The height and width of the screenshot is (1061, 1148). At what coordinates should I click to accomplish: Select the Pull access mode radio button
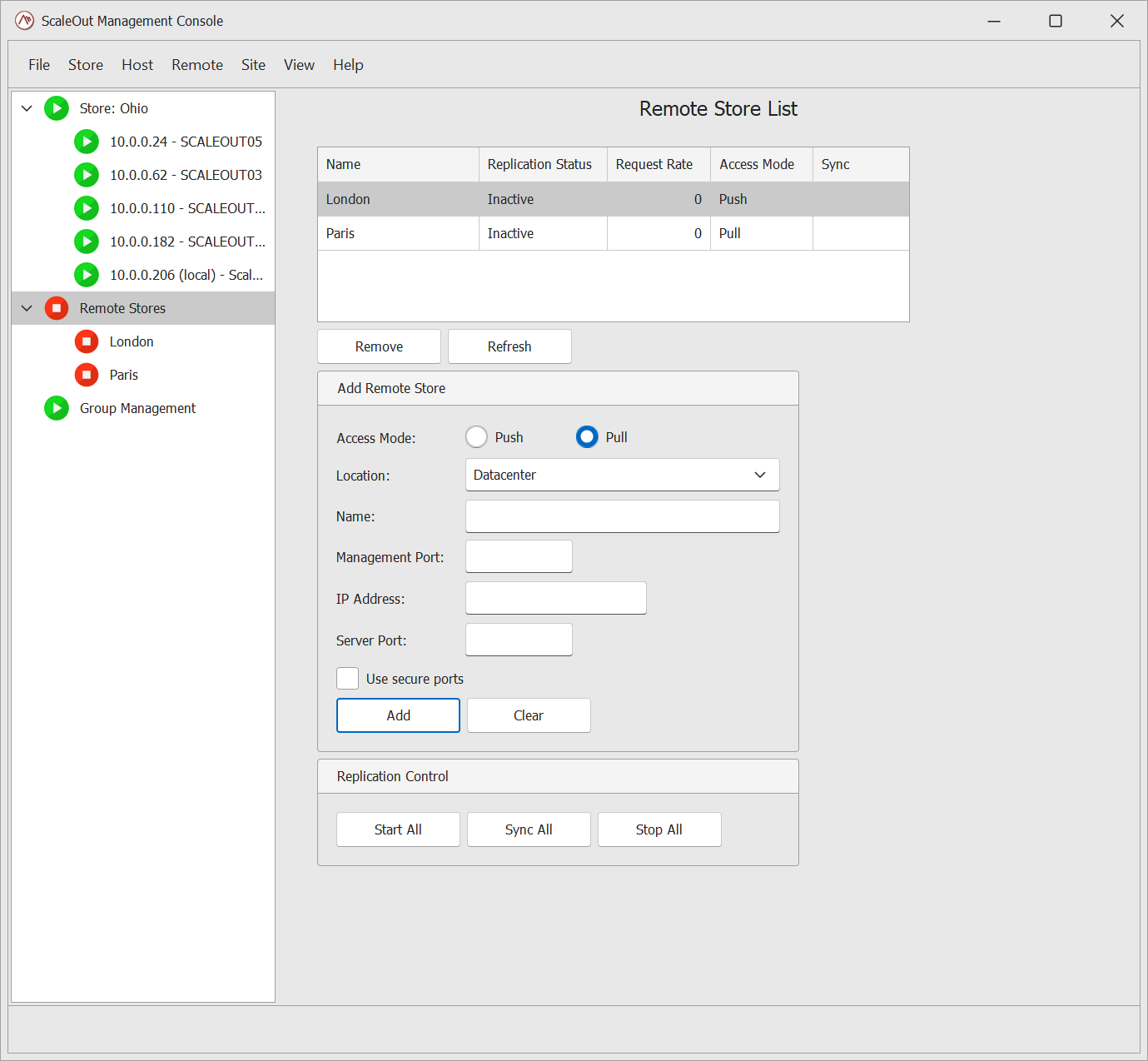point(587,436)
